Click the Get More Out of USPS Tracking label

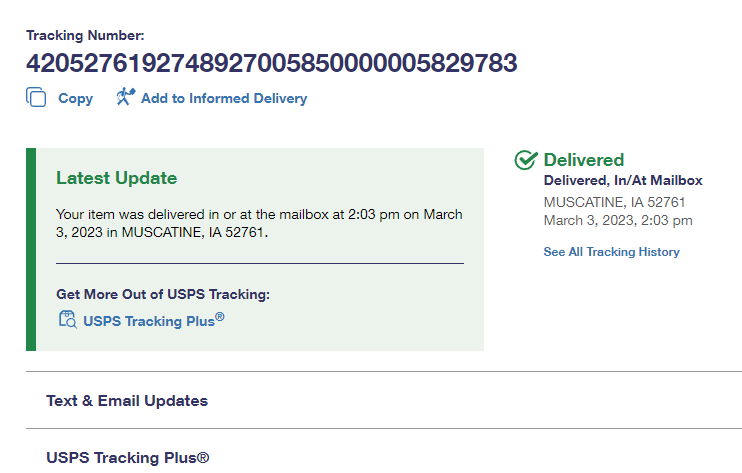pos(163,294)
